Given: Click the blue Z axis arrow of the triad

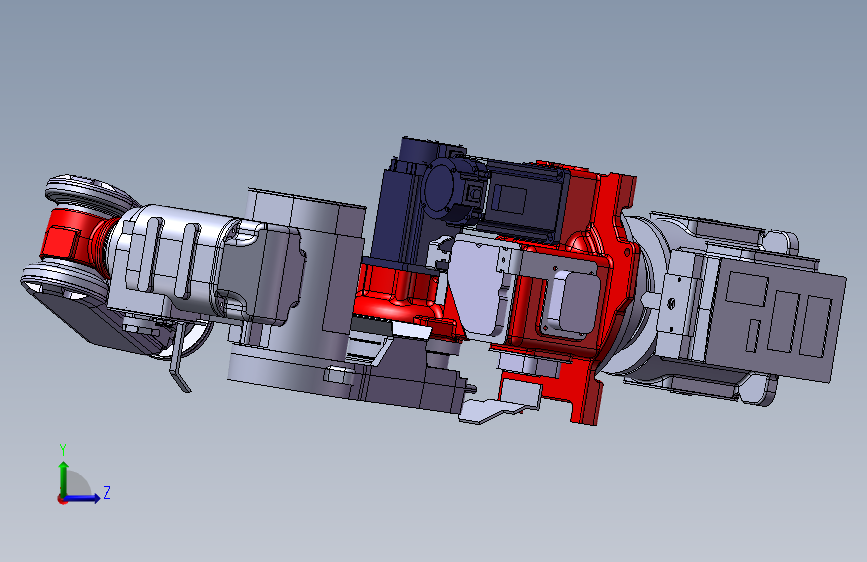Looking at the screenshot, I should [83, 498].
